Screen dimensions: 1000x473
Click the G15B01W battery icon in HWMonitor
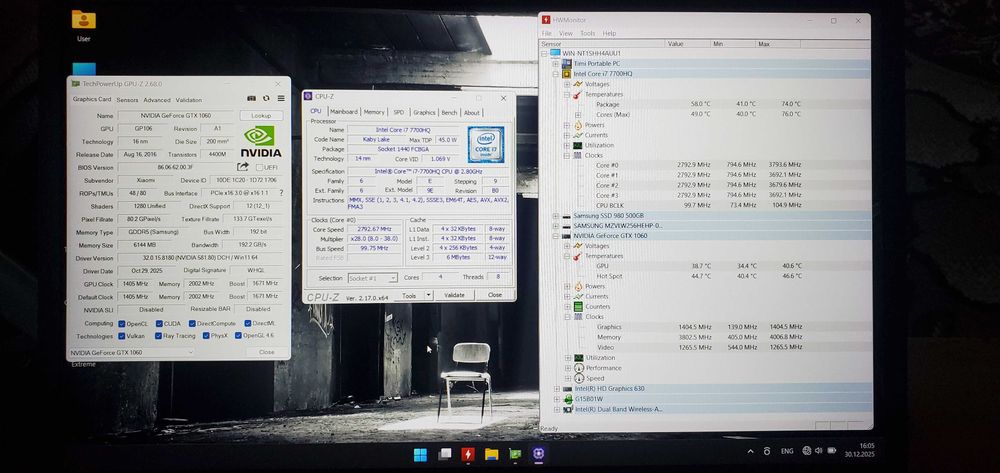(x=567, y=399)
